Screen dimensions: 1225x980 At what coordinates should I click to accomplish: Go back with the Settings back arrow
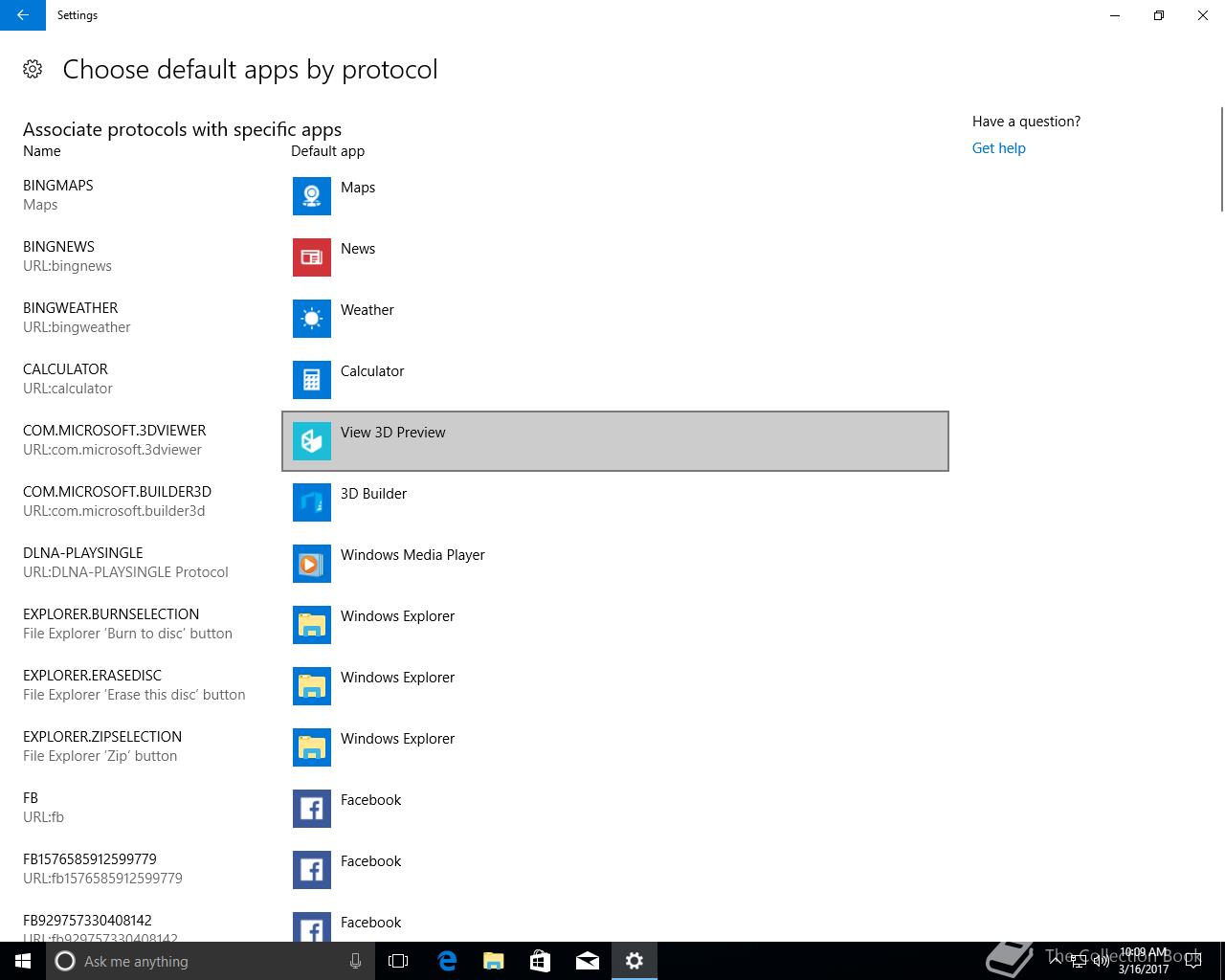coord(23,15)
